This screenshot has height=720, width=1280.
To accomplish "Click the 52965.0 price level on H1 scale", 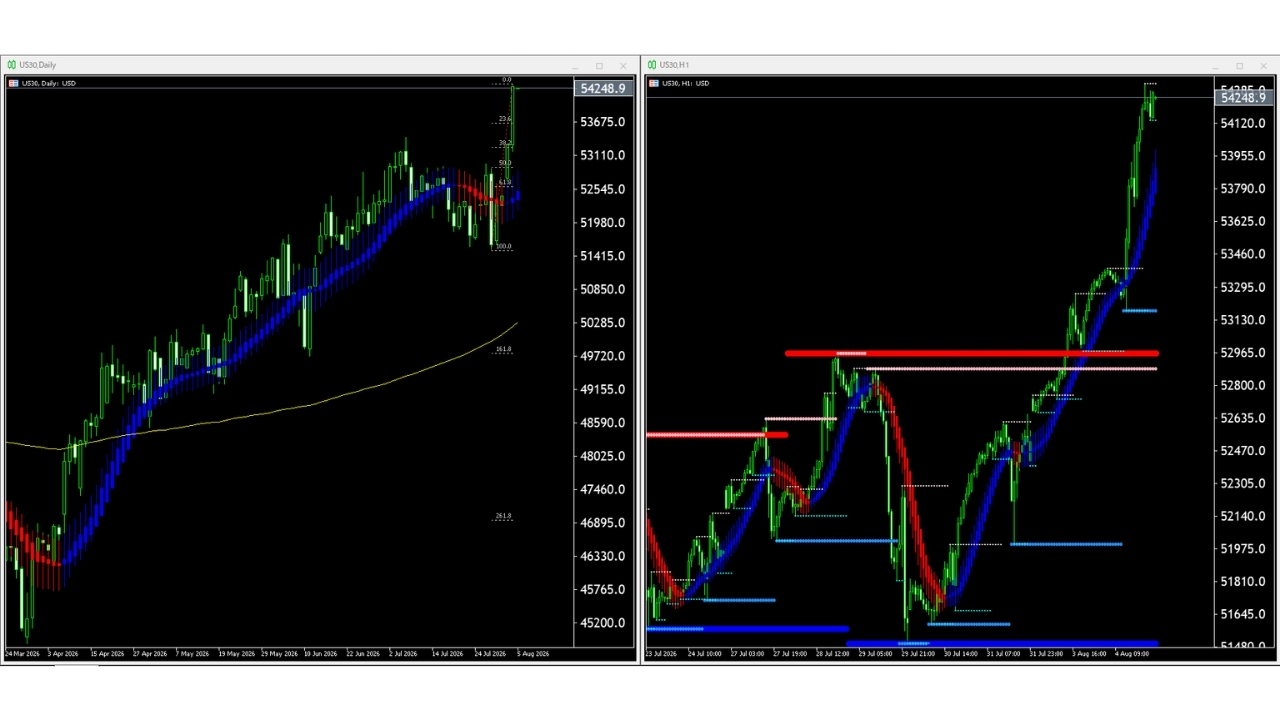I will (1242, 353).
